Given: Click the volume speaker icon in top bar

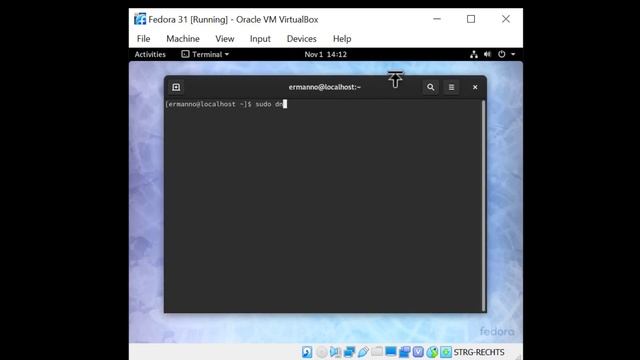Looking at the screenshot, I should pyautogui.click(x=487, y=54).
